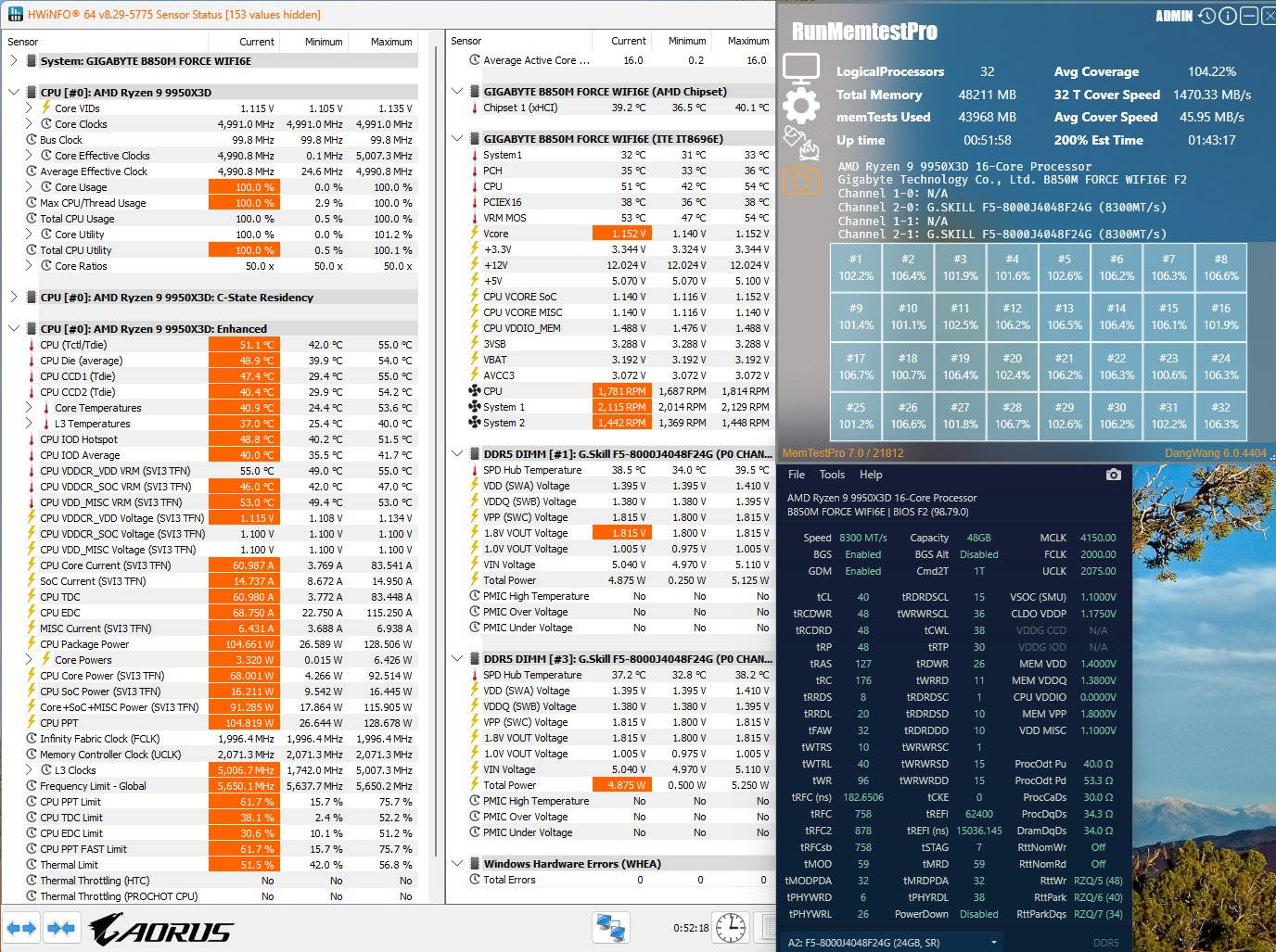This screenshot has height=952, width=1276.
Task: Click the info icon in RunMemtestPro
Action: pos(1227,16)
